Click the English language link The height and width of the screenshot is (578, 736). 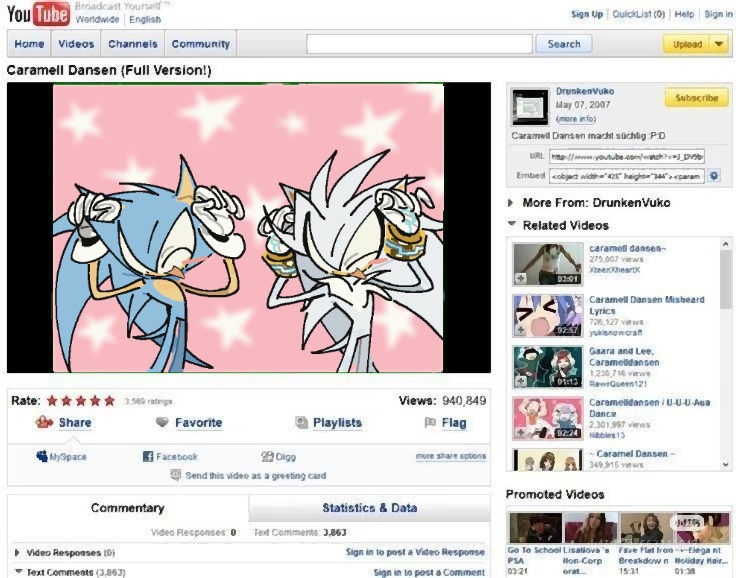point(145,19)
